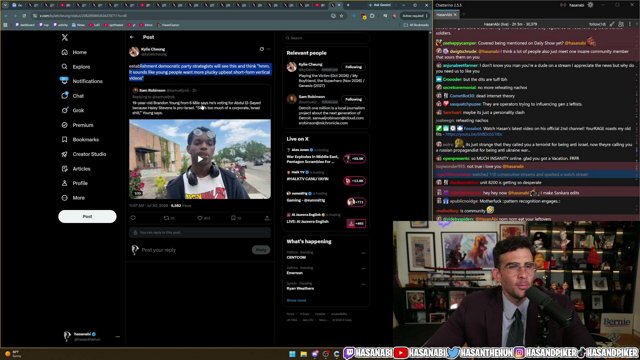This screenshot has width=640, height=360.
Task: Open more options for CENTCOM trend
Action: [363, 253]
